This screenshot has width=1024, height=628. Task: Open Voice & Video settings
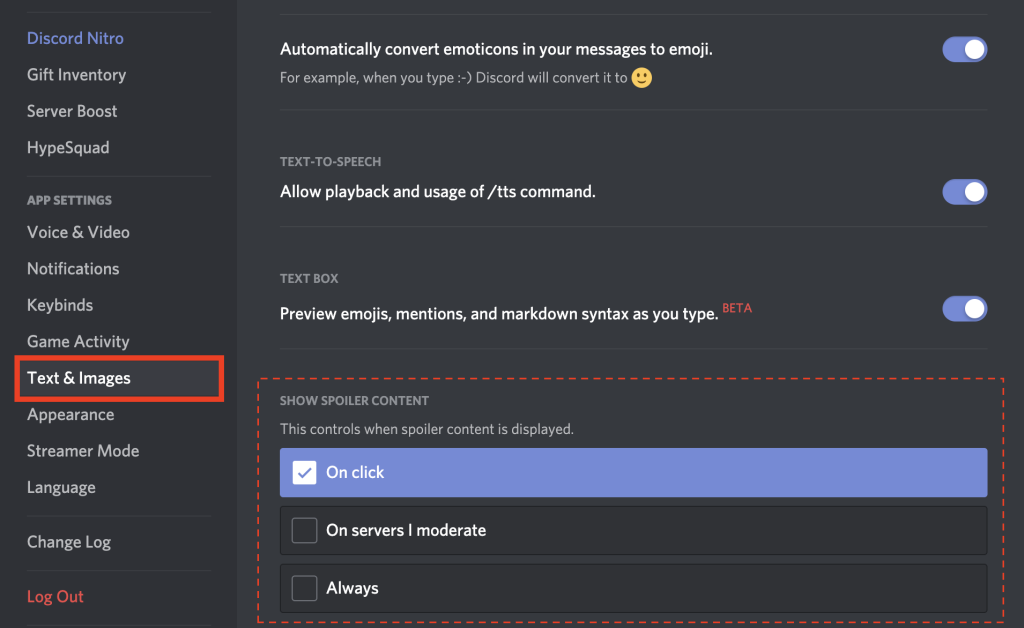78,232
